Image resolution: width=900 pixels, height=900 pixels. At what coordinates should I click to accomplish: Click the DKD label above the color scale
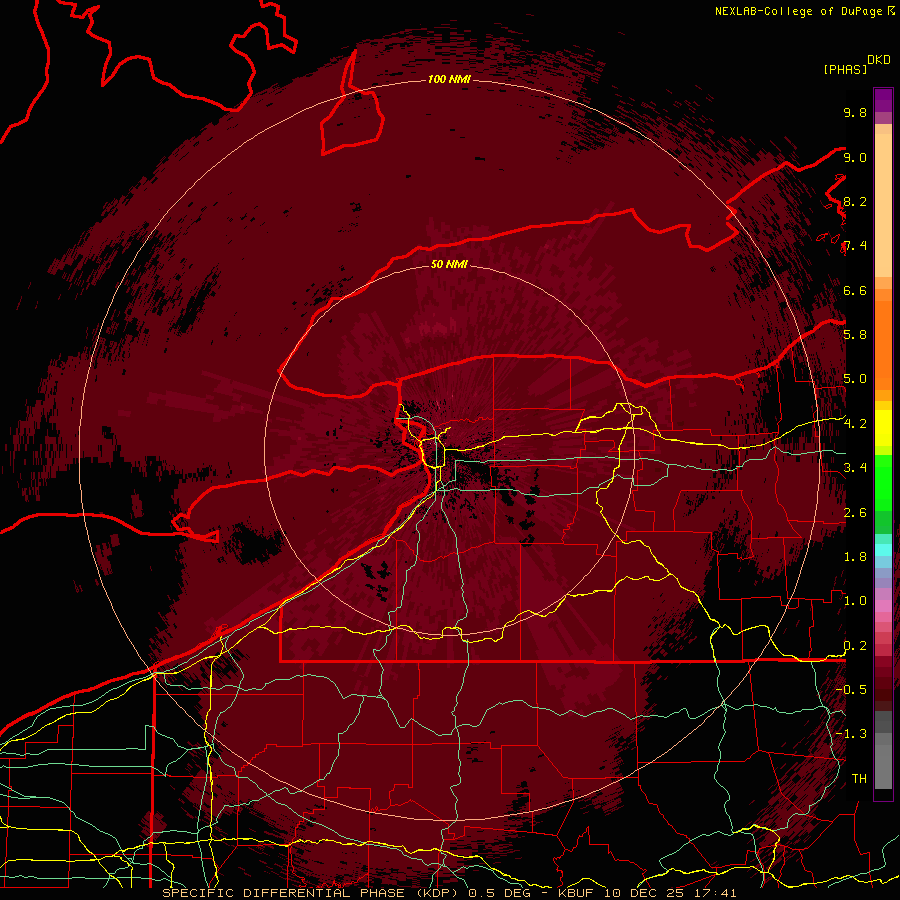(x=879, y=60)
